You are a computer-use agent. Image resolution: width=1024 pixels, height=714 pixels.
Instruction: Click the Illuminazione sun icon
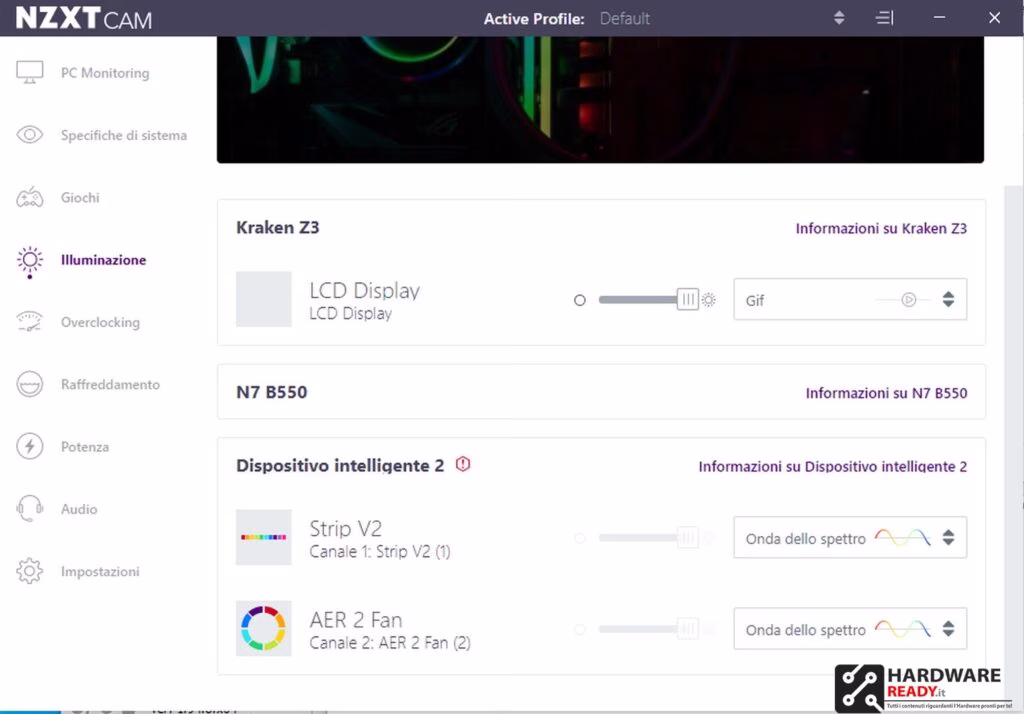(29, 261)
